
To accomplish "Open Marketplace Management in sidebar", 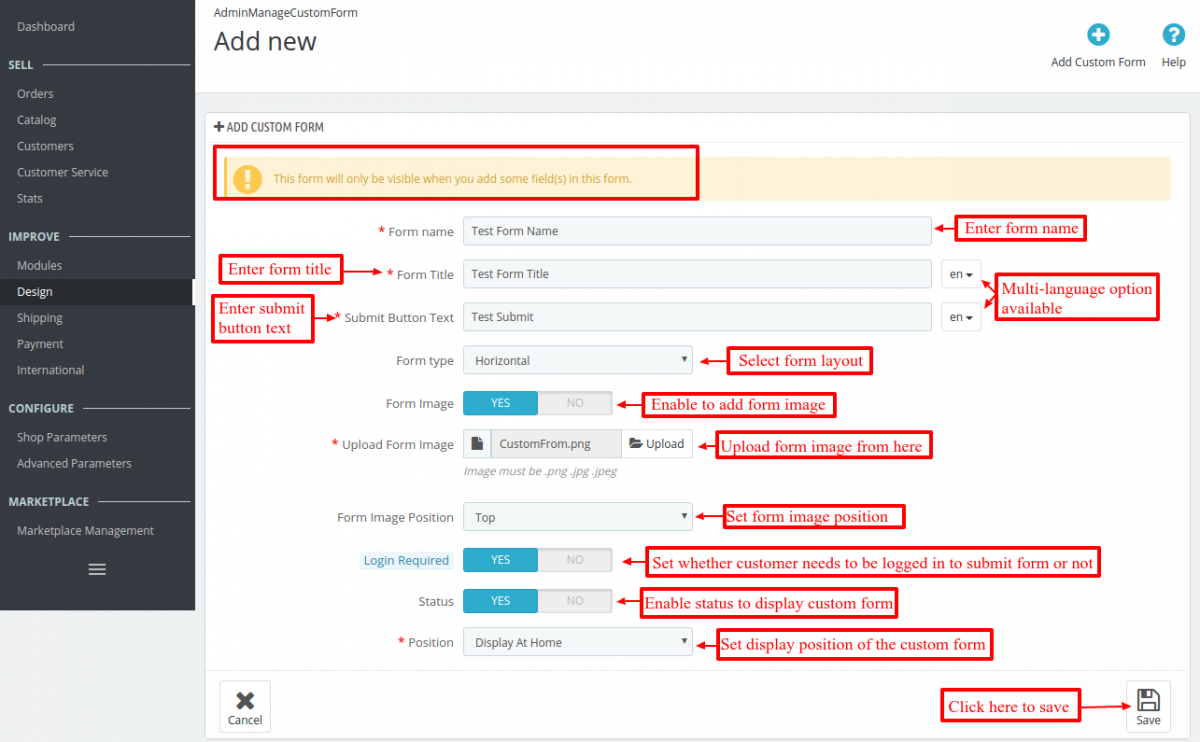I will [85, 531].
